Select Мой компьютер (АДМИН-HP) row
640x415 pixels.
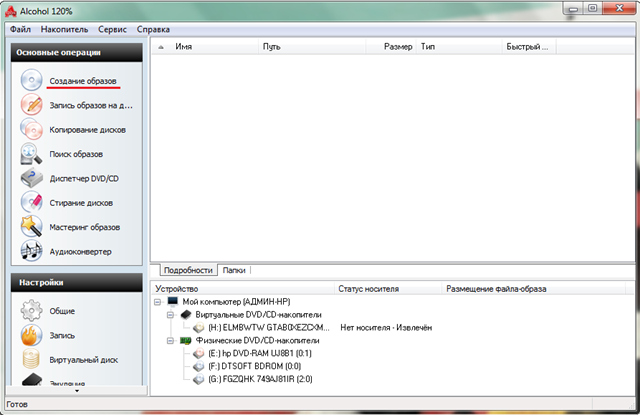click(236, 302)
